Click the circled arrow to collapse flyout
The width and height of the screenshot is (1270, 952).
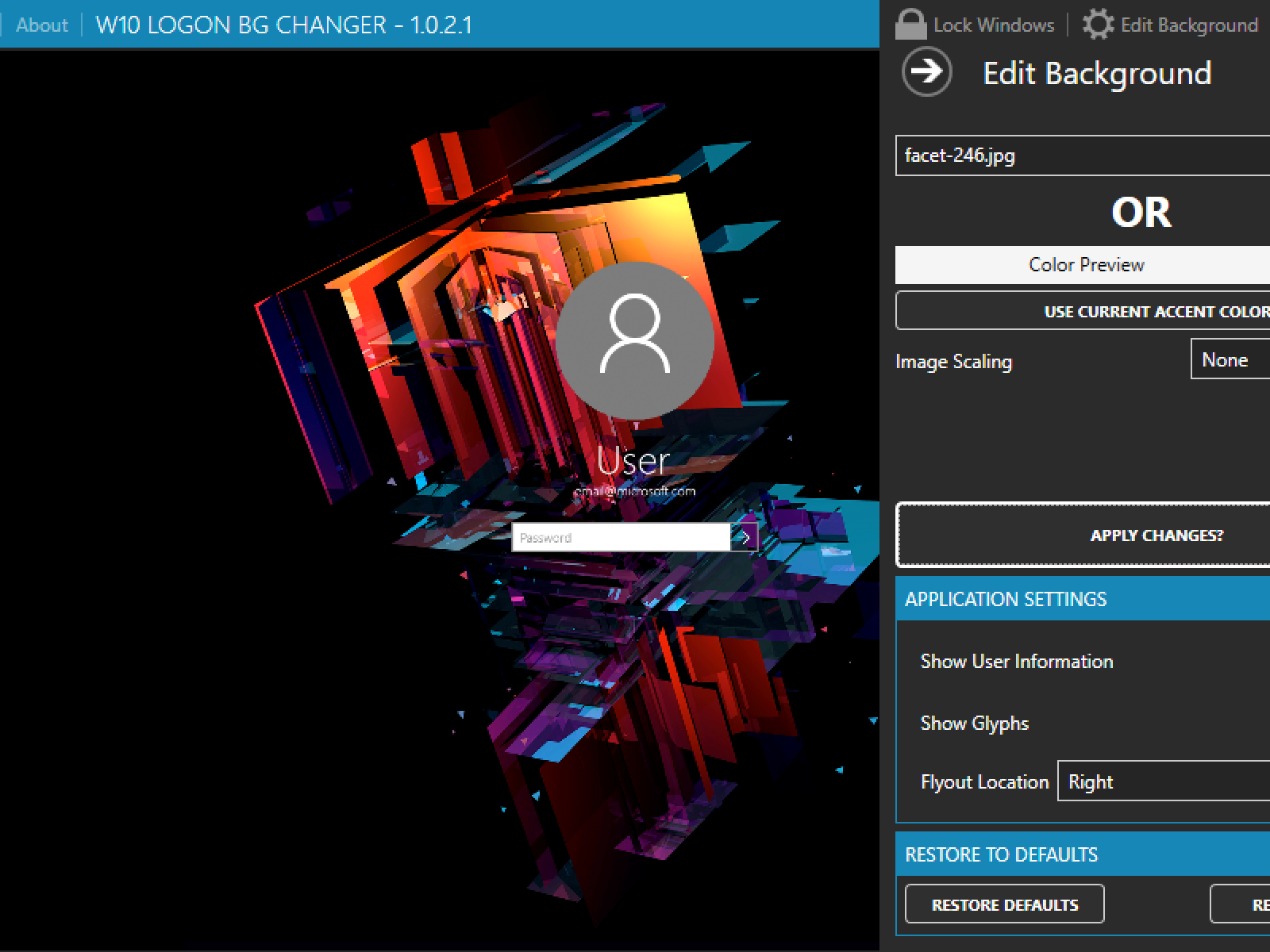click(x=926, y=71)
